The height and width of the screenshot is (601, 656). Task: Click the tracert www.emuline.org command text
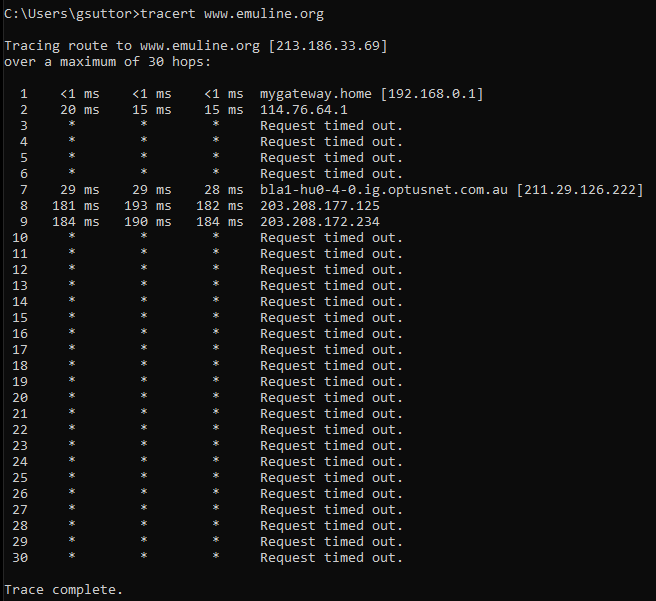pos(232,14)
